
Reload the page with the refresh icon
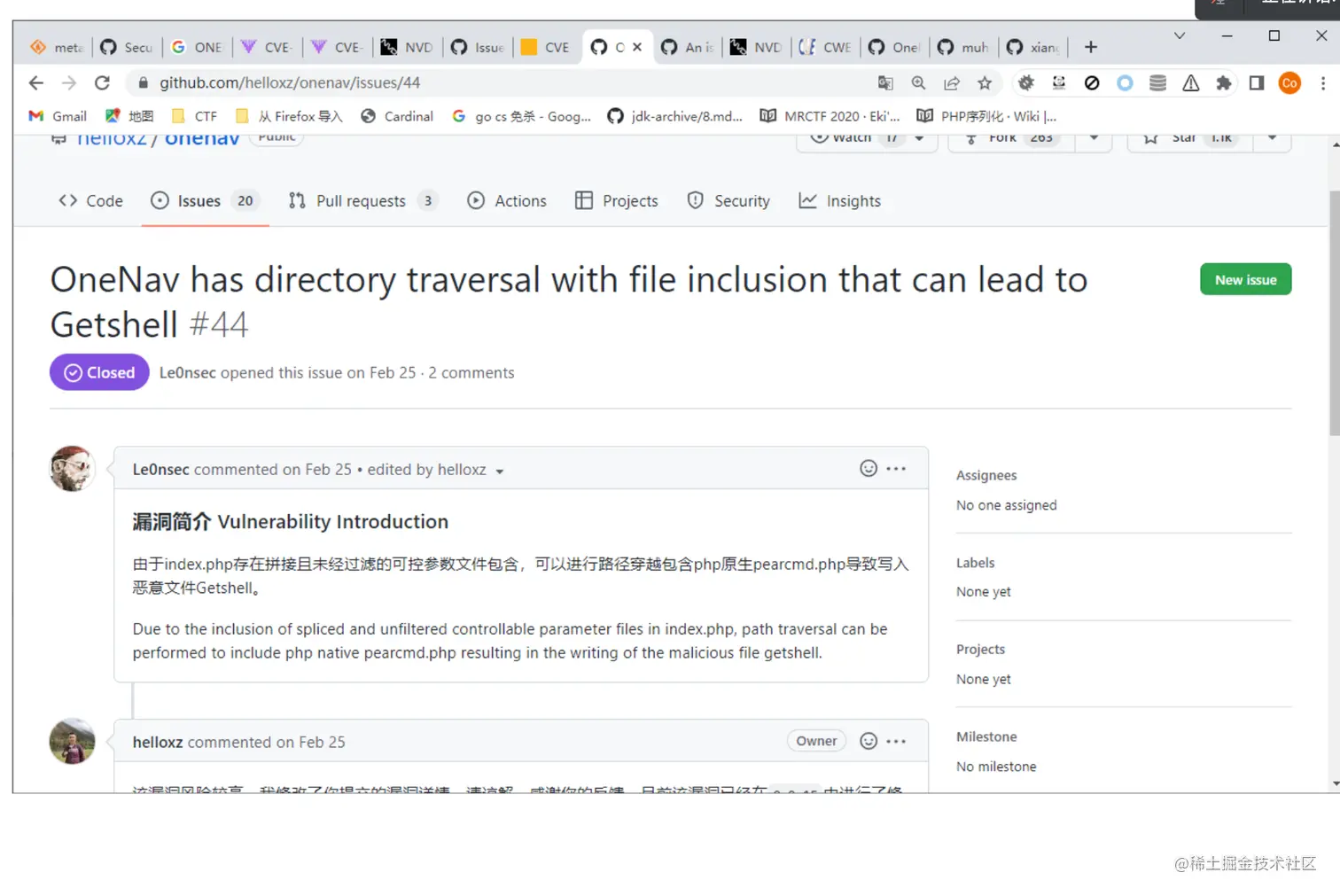click(103, 82)
